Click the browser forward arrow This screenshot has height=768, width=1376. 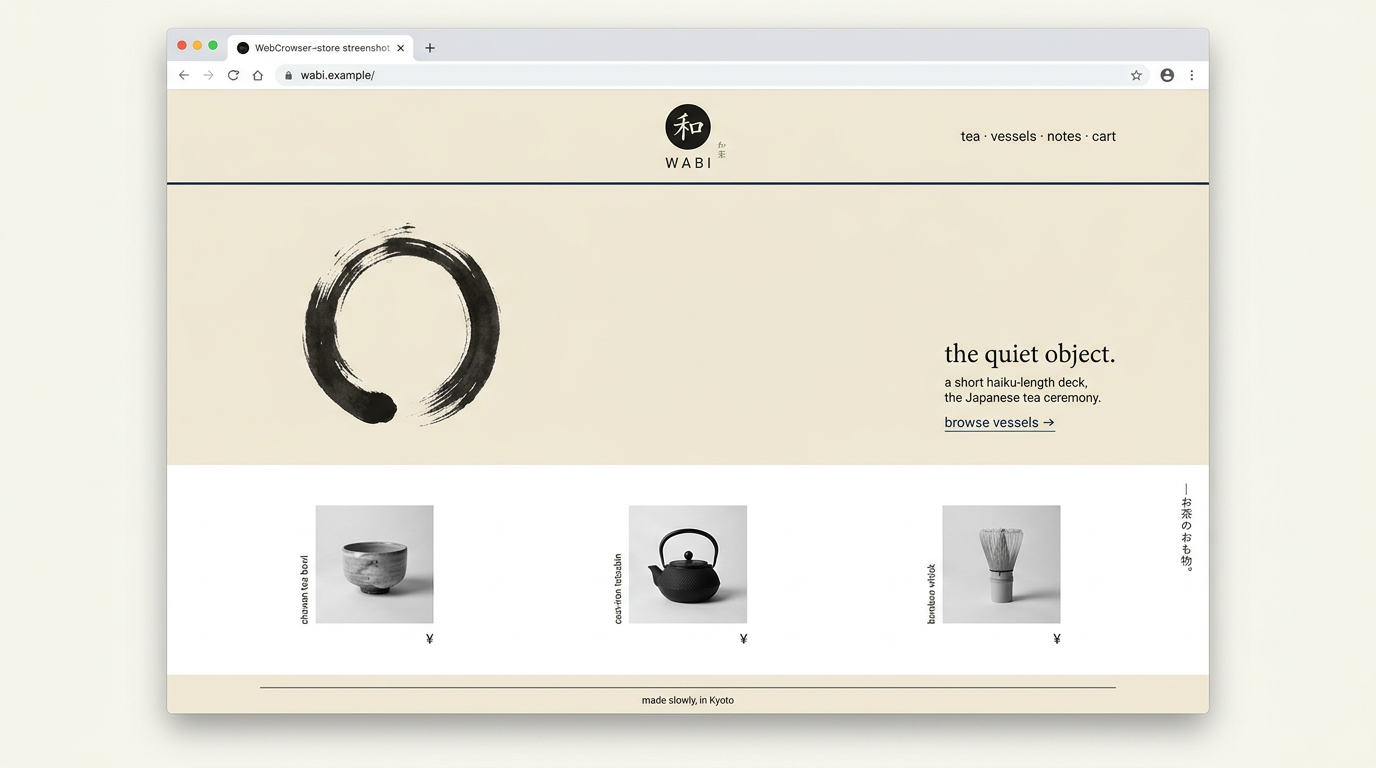(x=208, y=75)
